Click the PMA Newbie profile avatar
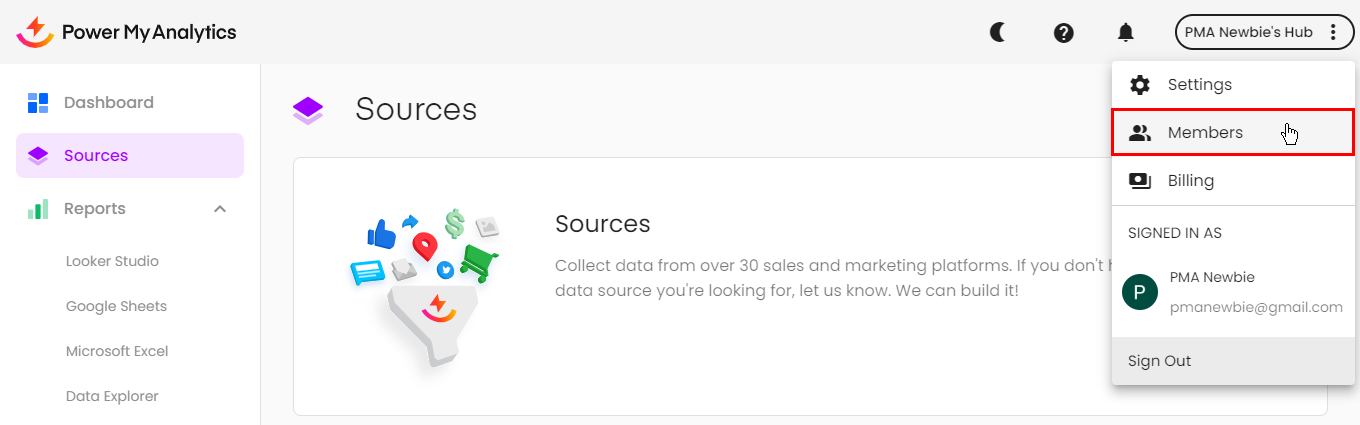The height and width of the screenshot is (425, 1360). coord(1140,292)
